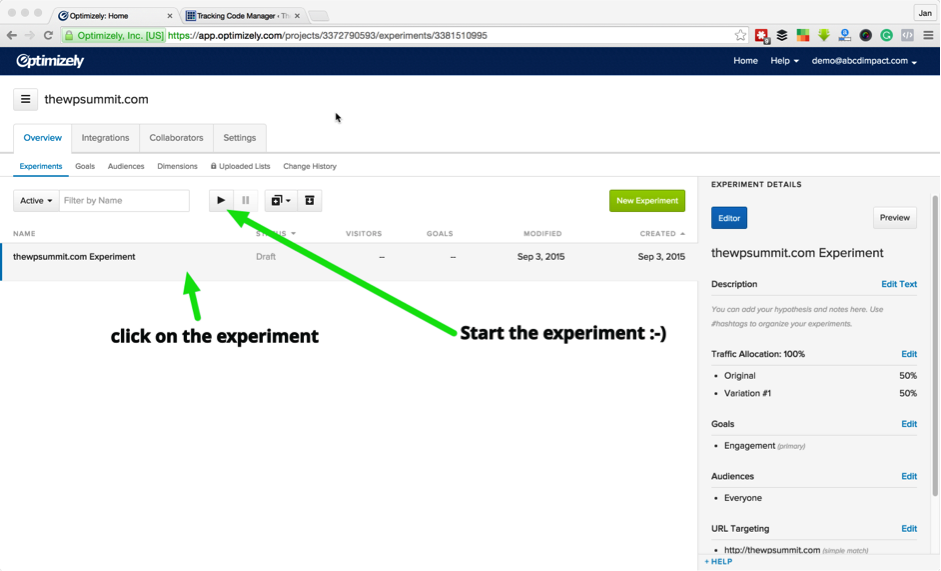Switch to the Integrations tab
The width and height of the screenshot is (941, 571).
click(106, 138)
